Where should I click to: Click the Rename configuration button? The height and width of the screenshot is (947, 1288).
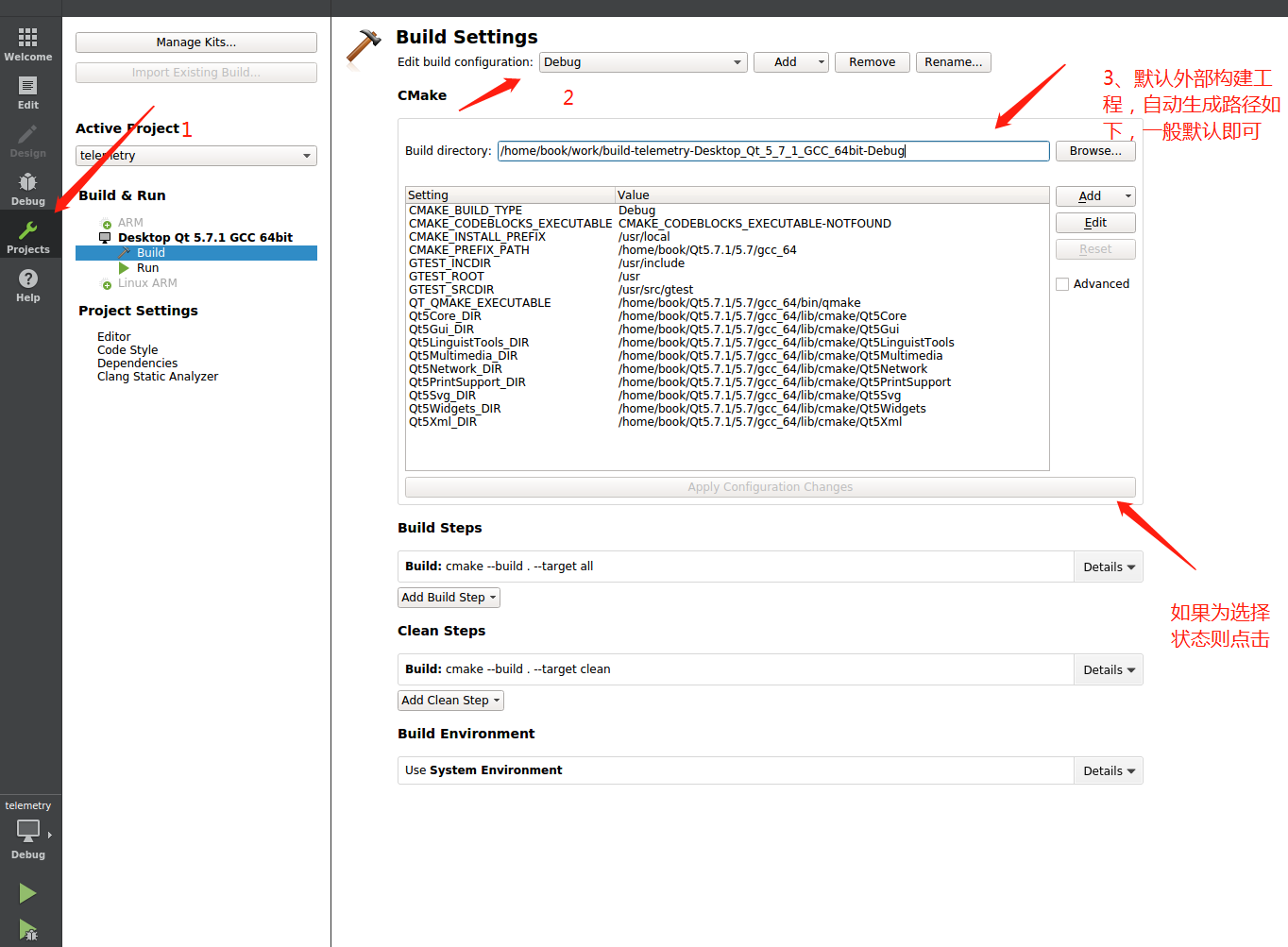pos(954,62)
